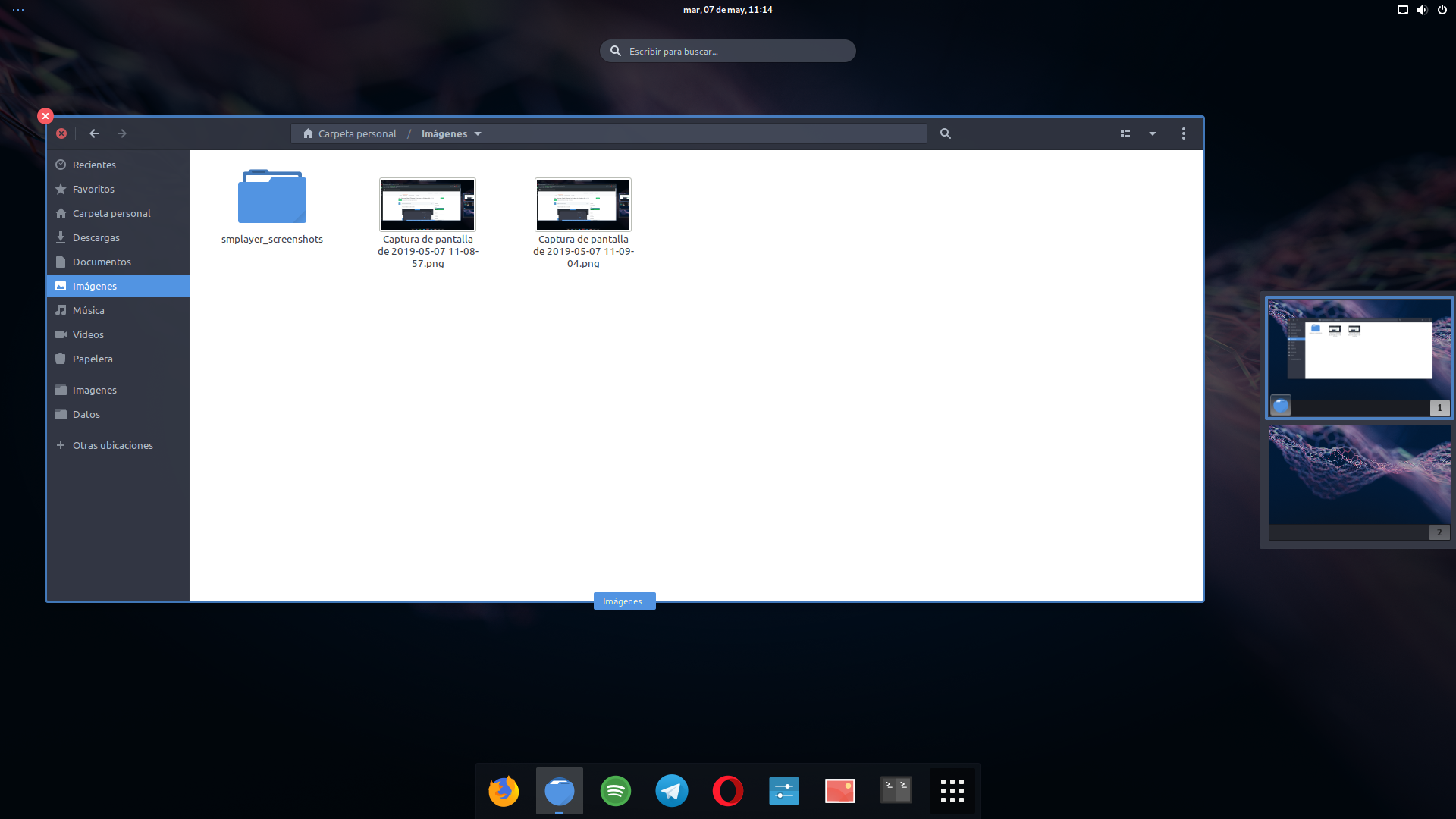Open Descargas in sidebar
Image resolution: width=1456 pixels, height=819 pixels.
point(118,237)
